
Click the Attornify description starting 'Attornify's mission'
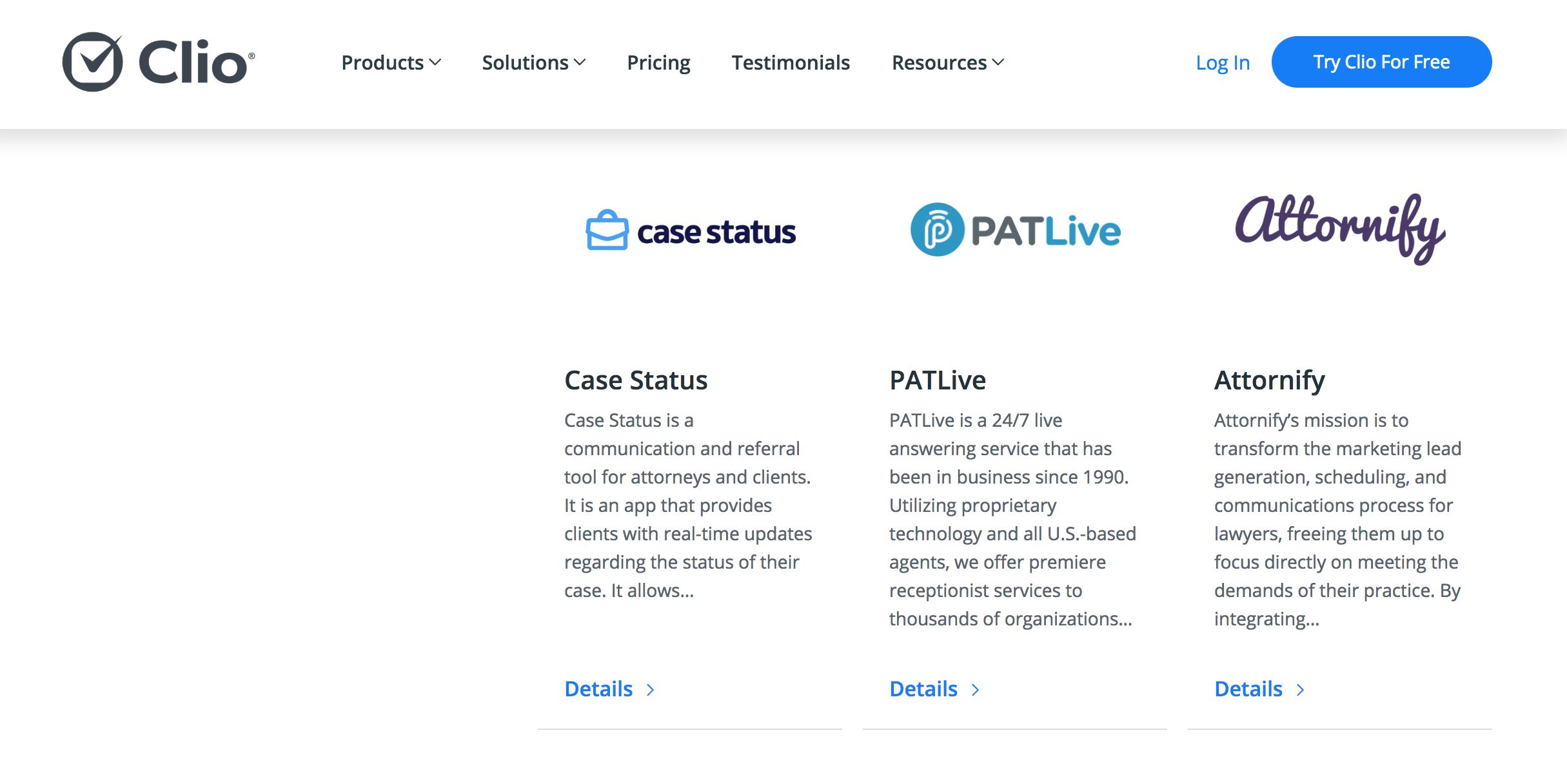coord(1338,519)
